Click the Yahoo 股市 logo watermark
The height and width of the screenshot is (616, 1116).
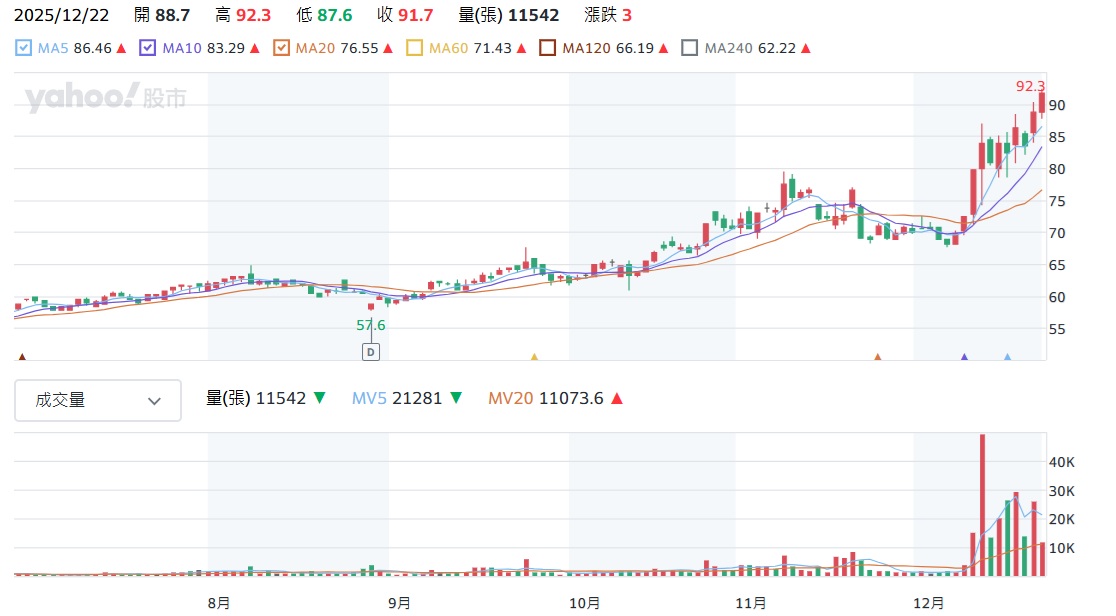105,98
